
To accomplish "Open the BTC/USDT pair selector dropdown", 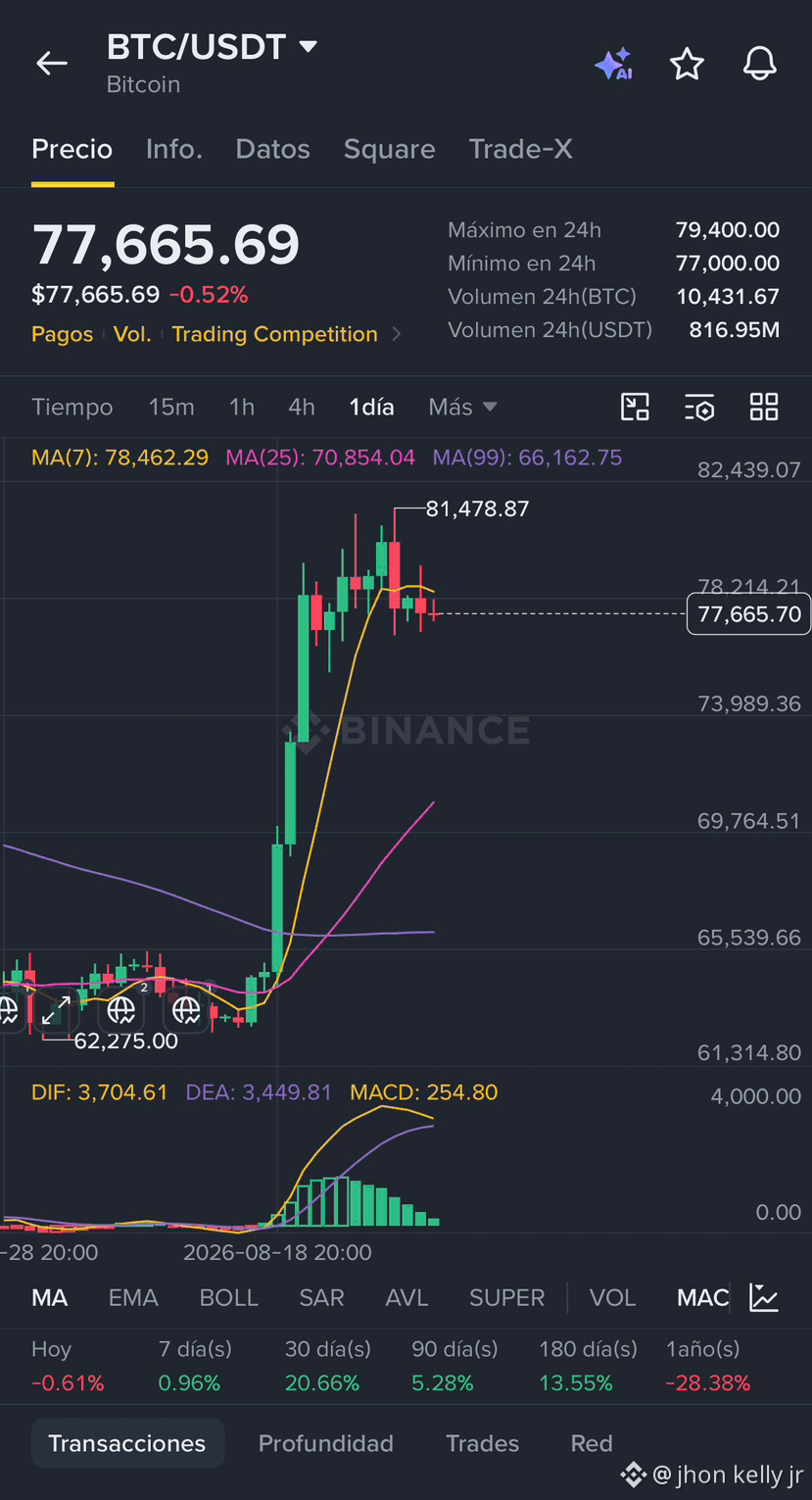I will 212,46.
